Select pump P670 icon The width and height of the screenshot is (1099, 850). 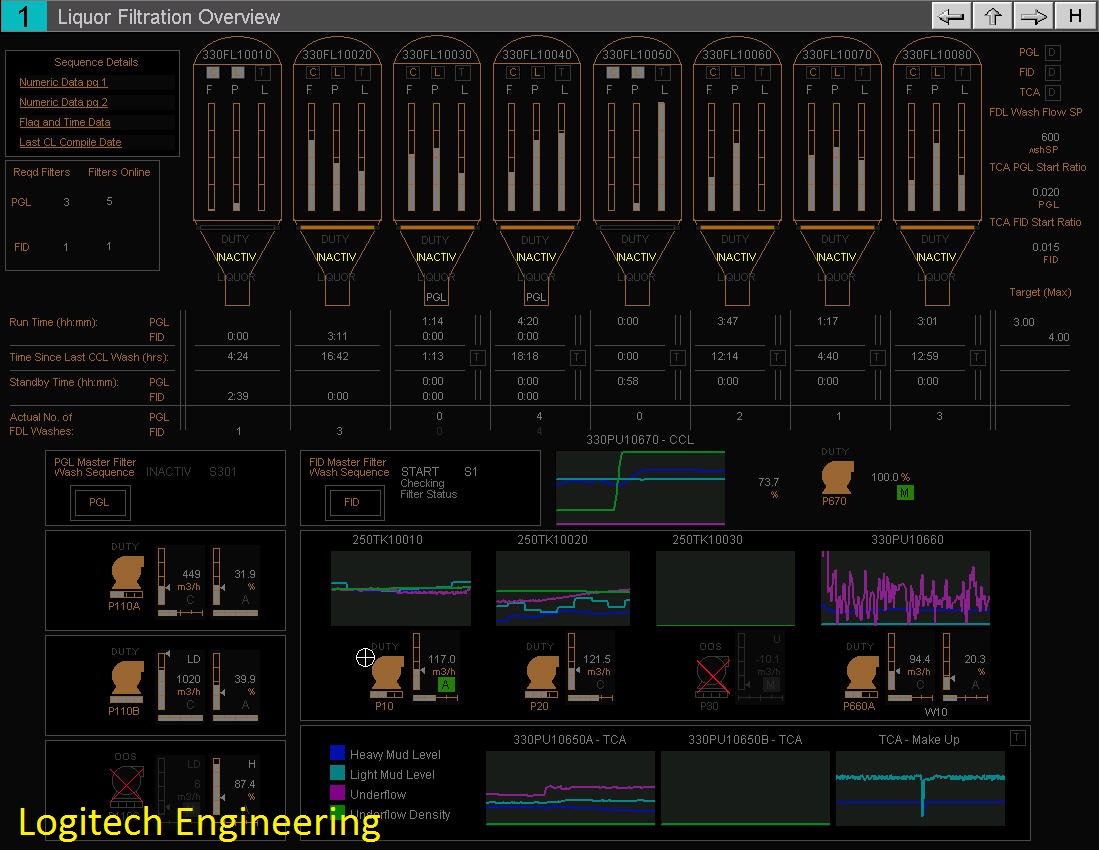838,478
